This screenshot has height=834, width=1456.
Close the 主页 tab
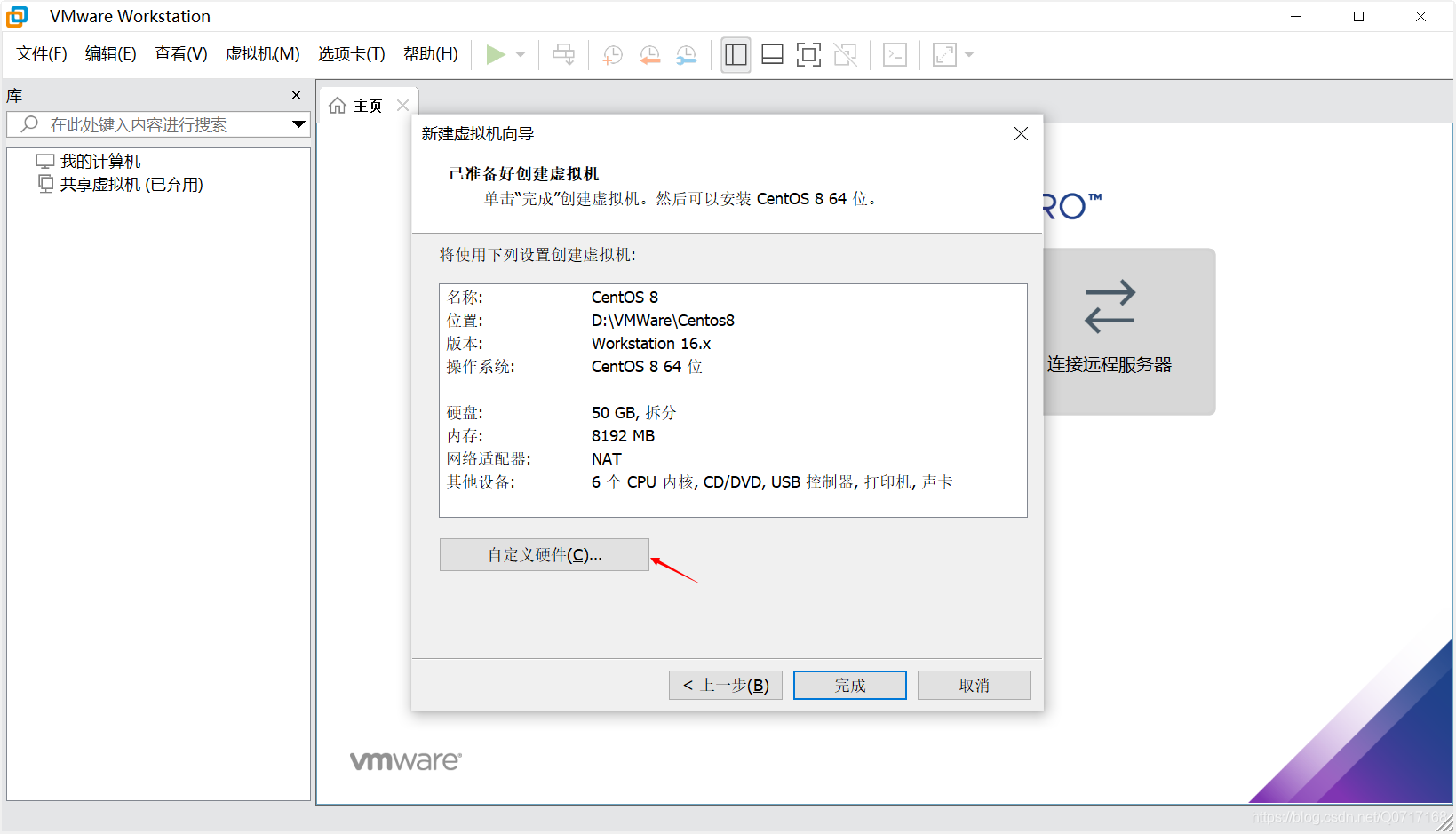tap(402, 105)
